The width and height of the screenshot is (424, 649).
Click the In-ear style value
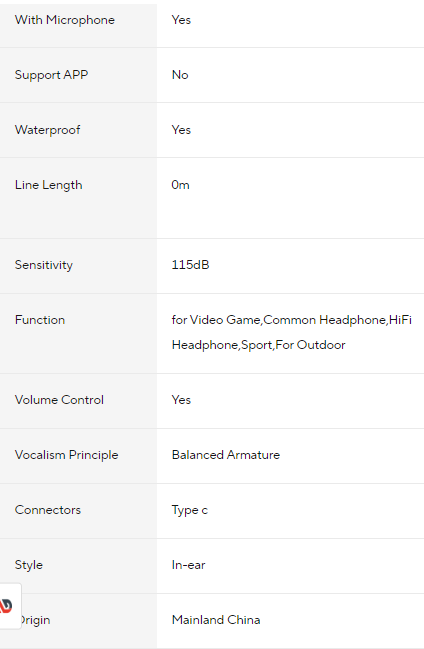coord(188,565)
